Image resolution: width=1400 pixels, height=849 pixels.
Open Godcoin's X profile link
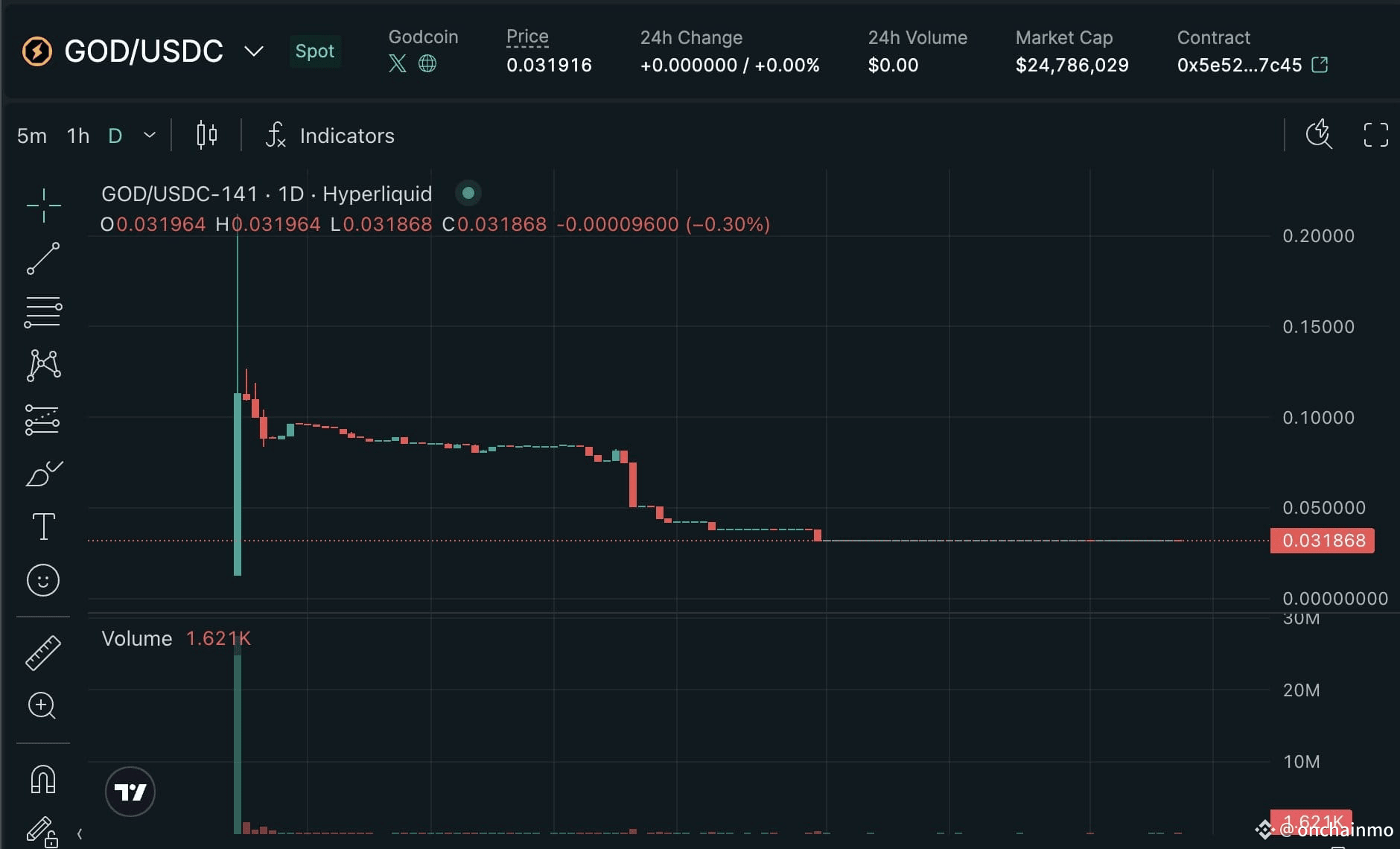(398, 64)
